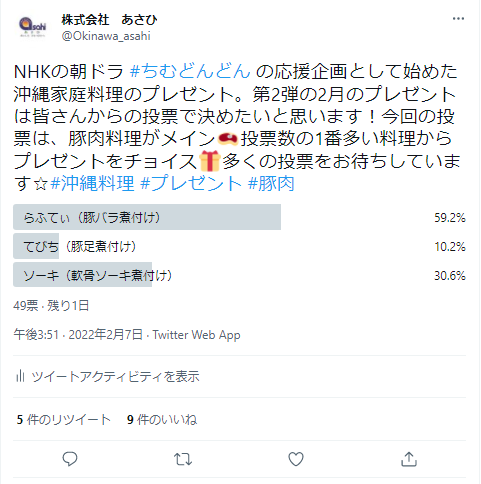Viewport: 481px width, 484px height.
Task: Retweet using the arrows icon
Action: (183, 459)
